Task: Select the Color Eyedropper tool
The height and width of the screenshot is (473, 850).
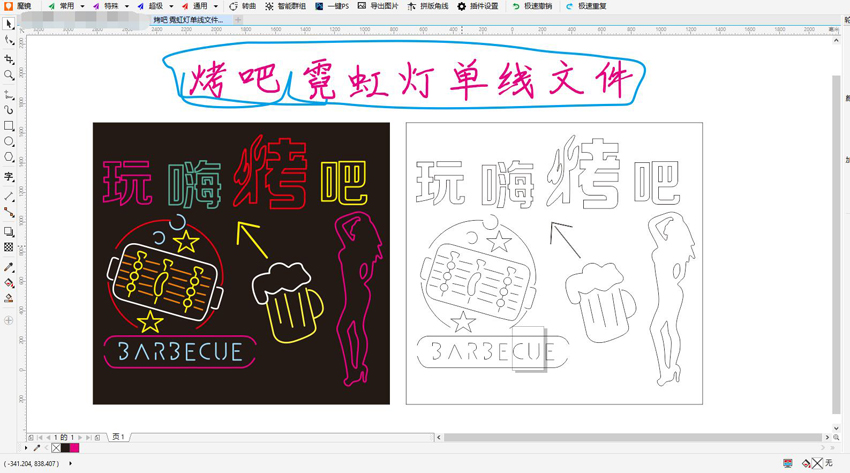Action: [9, 267]
